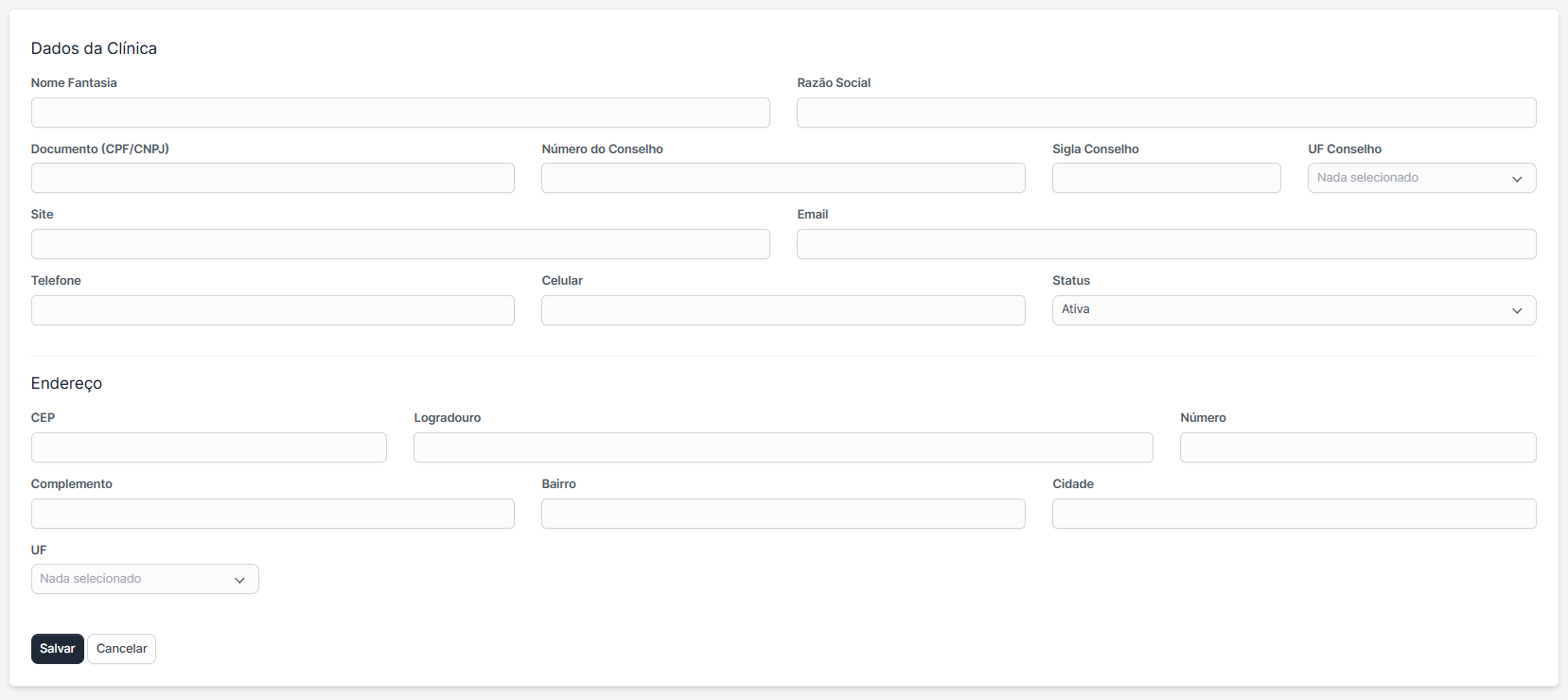
Task: Select the Logradouro text field
Action: [x=783, y=447]
